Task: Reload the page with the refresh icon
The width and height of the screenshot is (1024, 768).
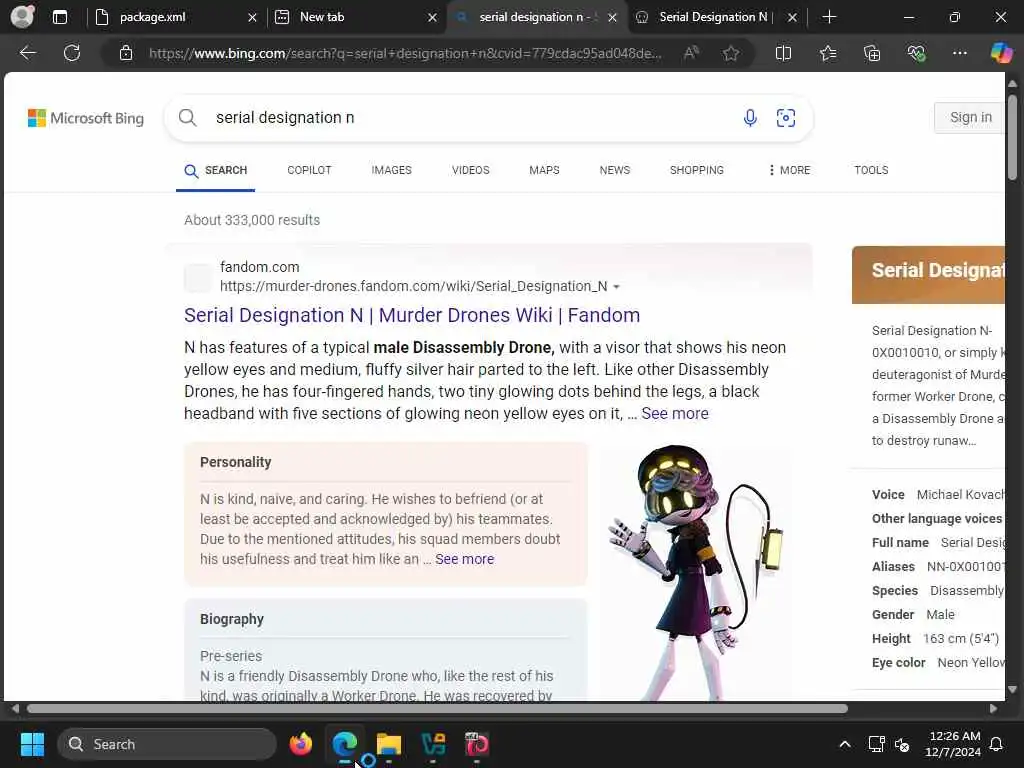Action: (x=72, y=53)
